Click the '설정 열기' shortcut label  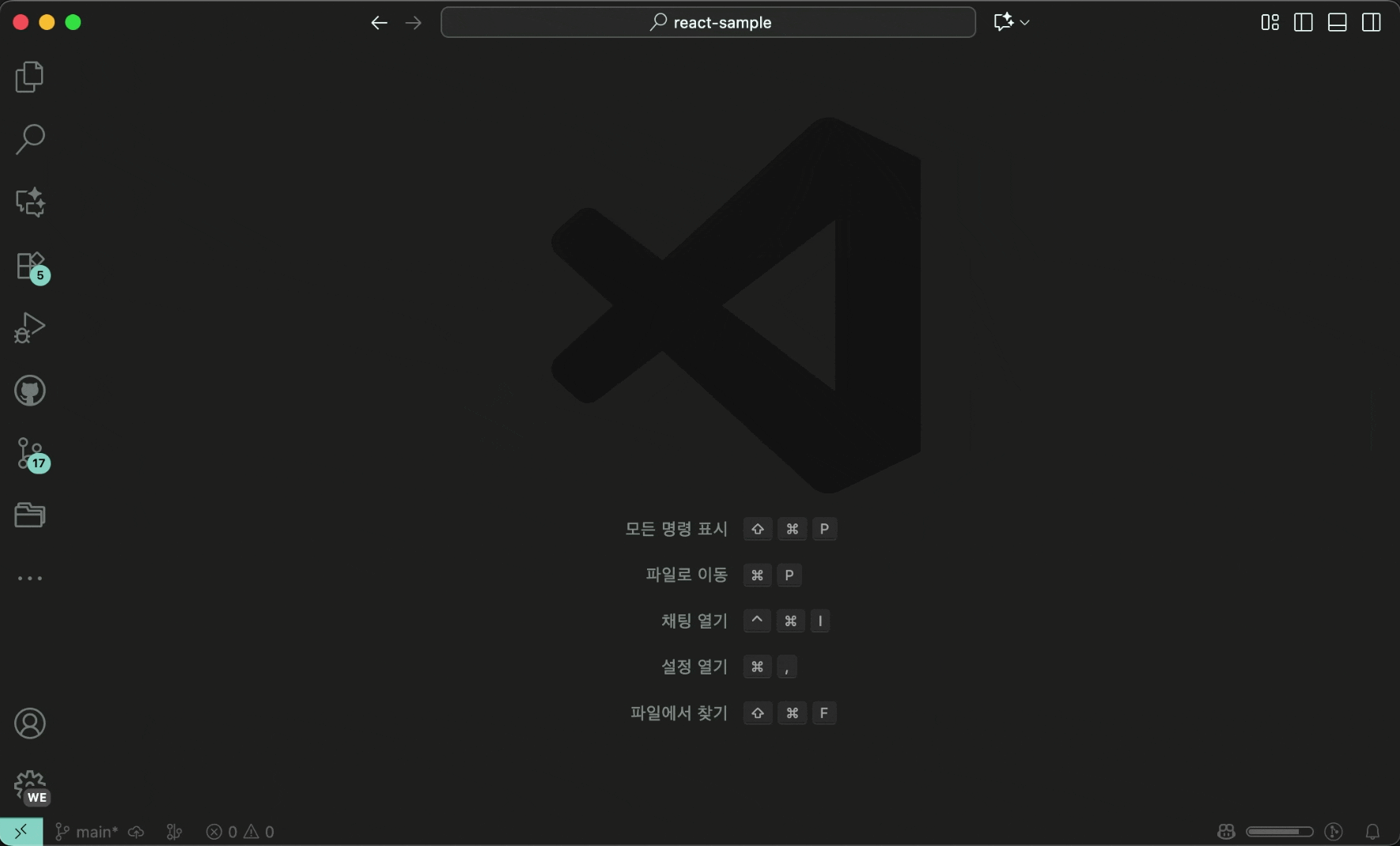click(x=694, y=667)
